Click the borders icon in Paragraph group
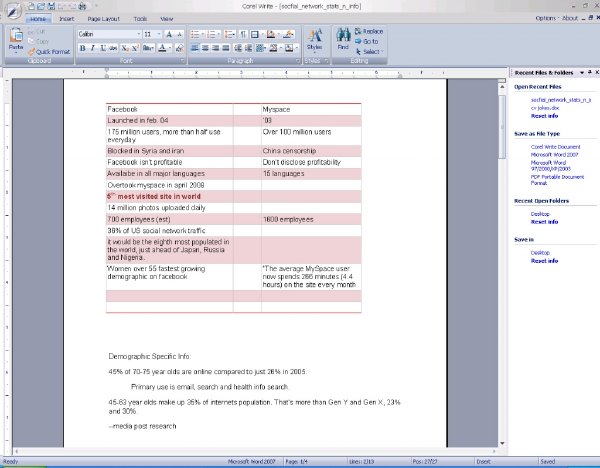Image resolution: width=600 pixels, height=468 pixels. click(x=256, y=34)
